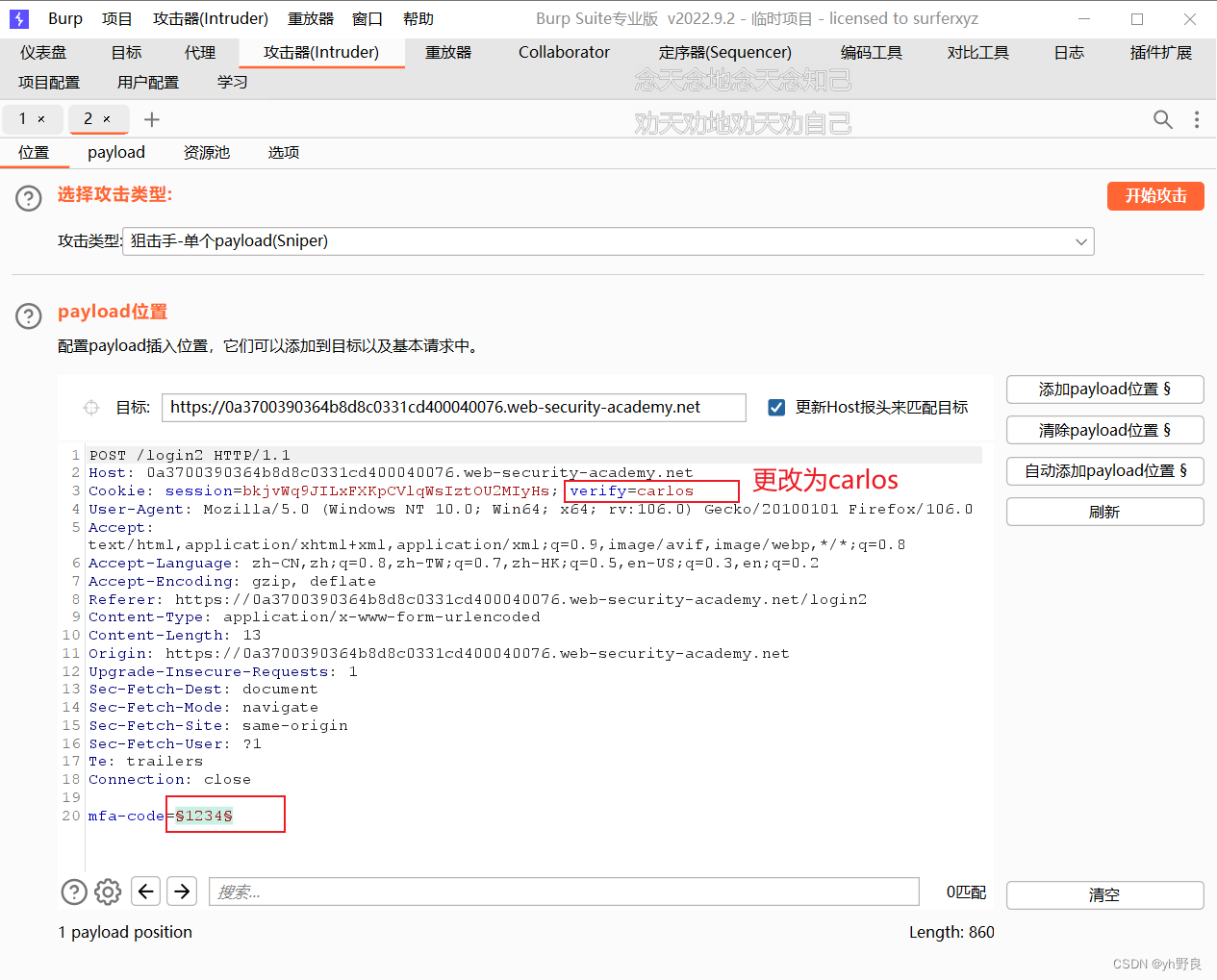
Task: Select Intruder attack tab 1
Action: coord(23,119)
